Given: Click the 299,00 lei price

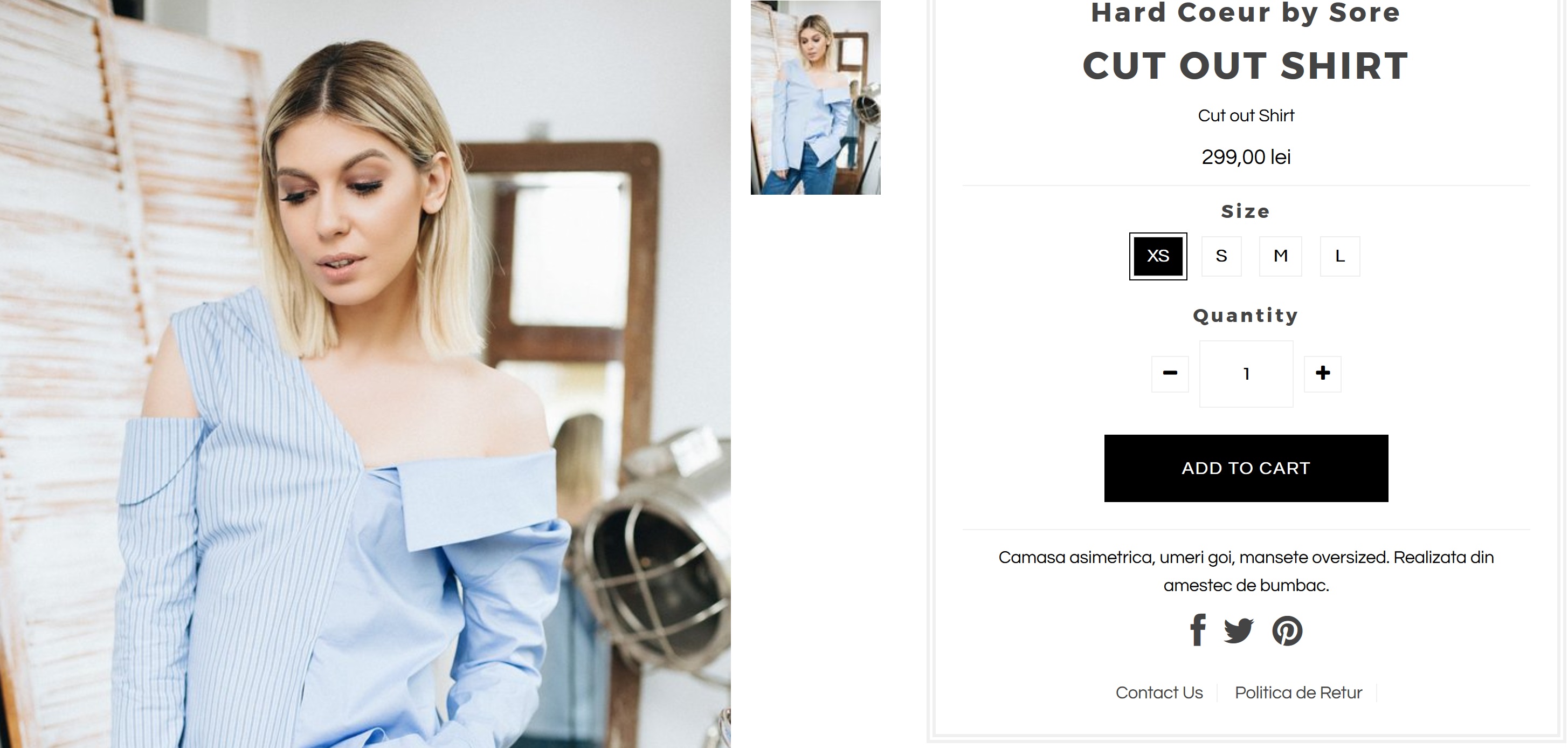Looking at the screenshot, I should [x=1246, y=157].
